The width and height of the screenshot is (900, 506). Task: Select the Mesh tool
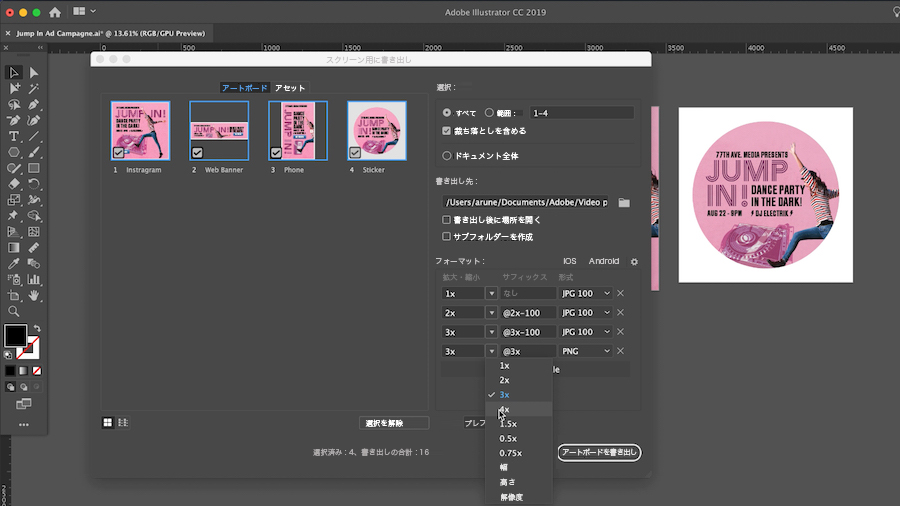tap(34, 232)
